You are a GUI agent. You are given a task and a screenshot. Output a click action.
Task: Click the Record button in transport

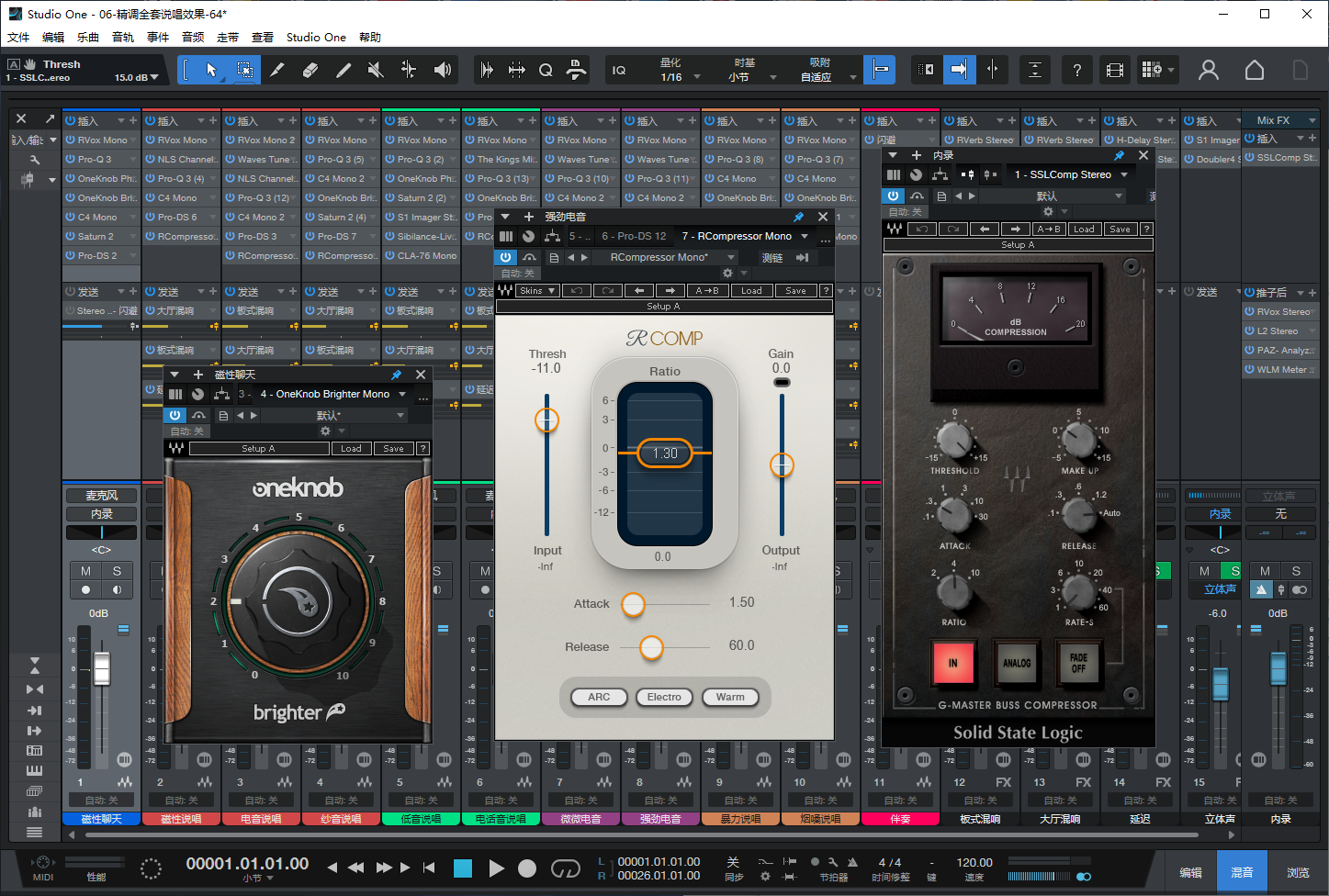pos(527,868)
